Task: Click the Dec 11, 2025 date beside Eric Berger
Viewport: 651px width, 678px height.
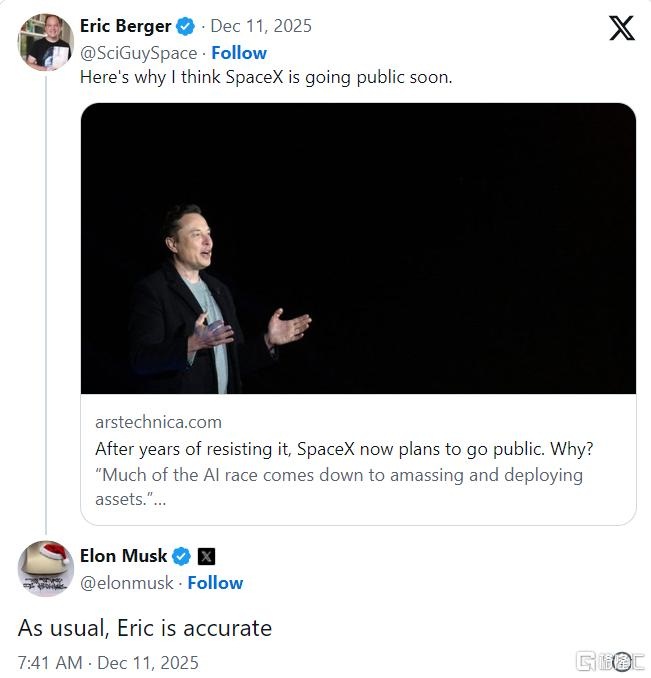Action: point(260,26)
